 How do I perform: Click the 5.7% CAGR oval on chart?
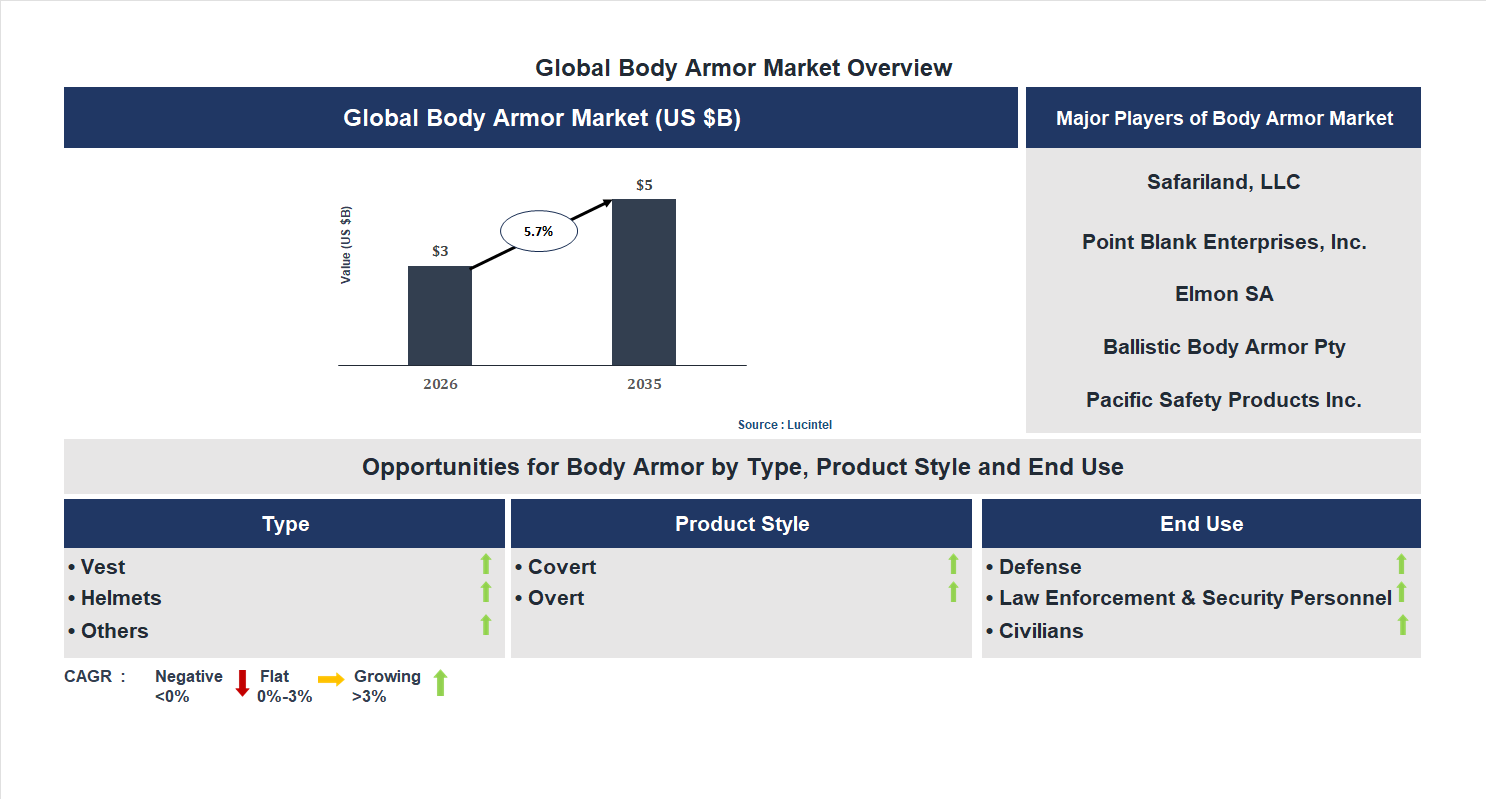[x=538, y=230]
